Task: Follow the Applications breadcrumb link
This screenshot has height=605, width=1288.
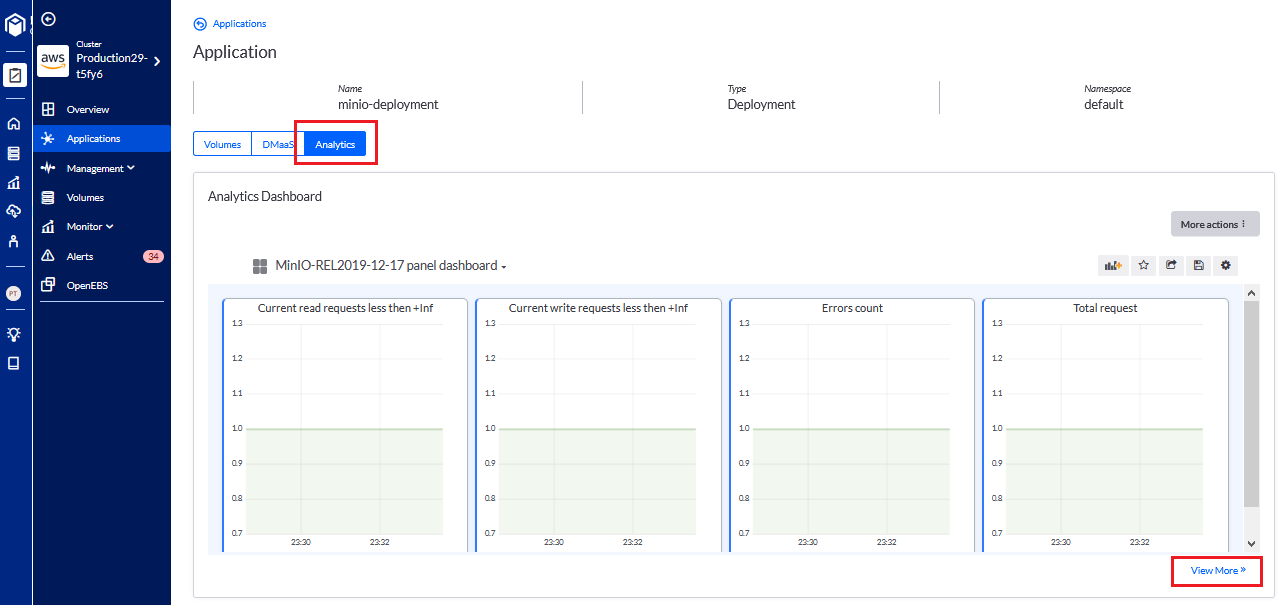Action: [240, 24]
